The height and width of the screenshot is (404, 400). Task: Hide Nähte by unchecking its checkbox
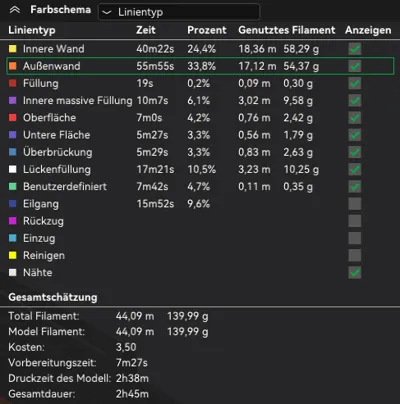click(355, 272)
